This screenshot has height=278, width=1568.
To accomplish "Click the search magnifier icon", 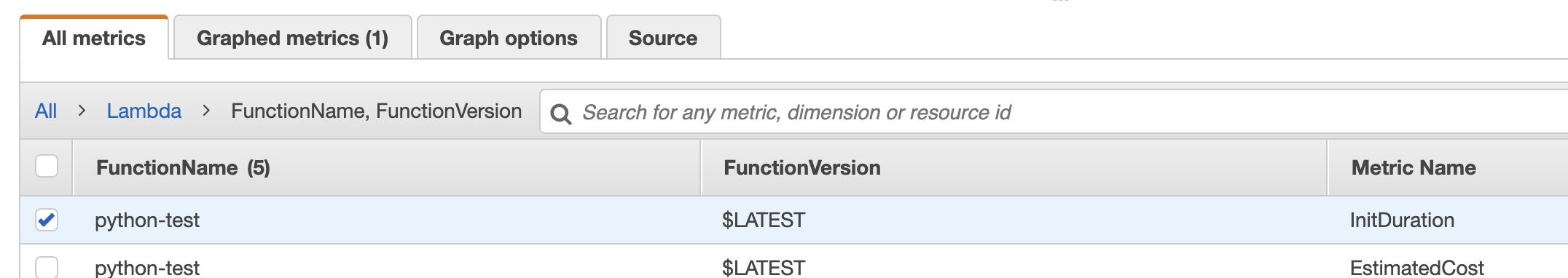I will click(560, 114).
